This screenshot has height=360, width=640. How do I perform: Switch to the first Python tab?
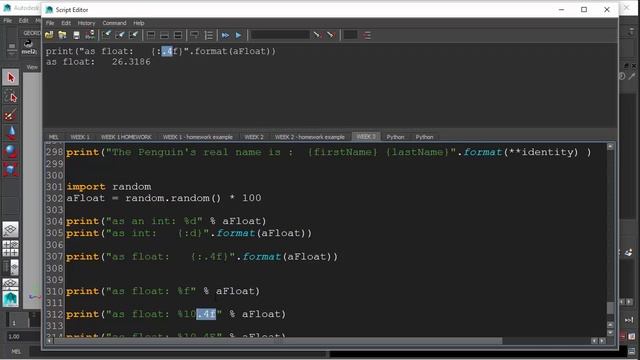395,137
